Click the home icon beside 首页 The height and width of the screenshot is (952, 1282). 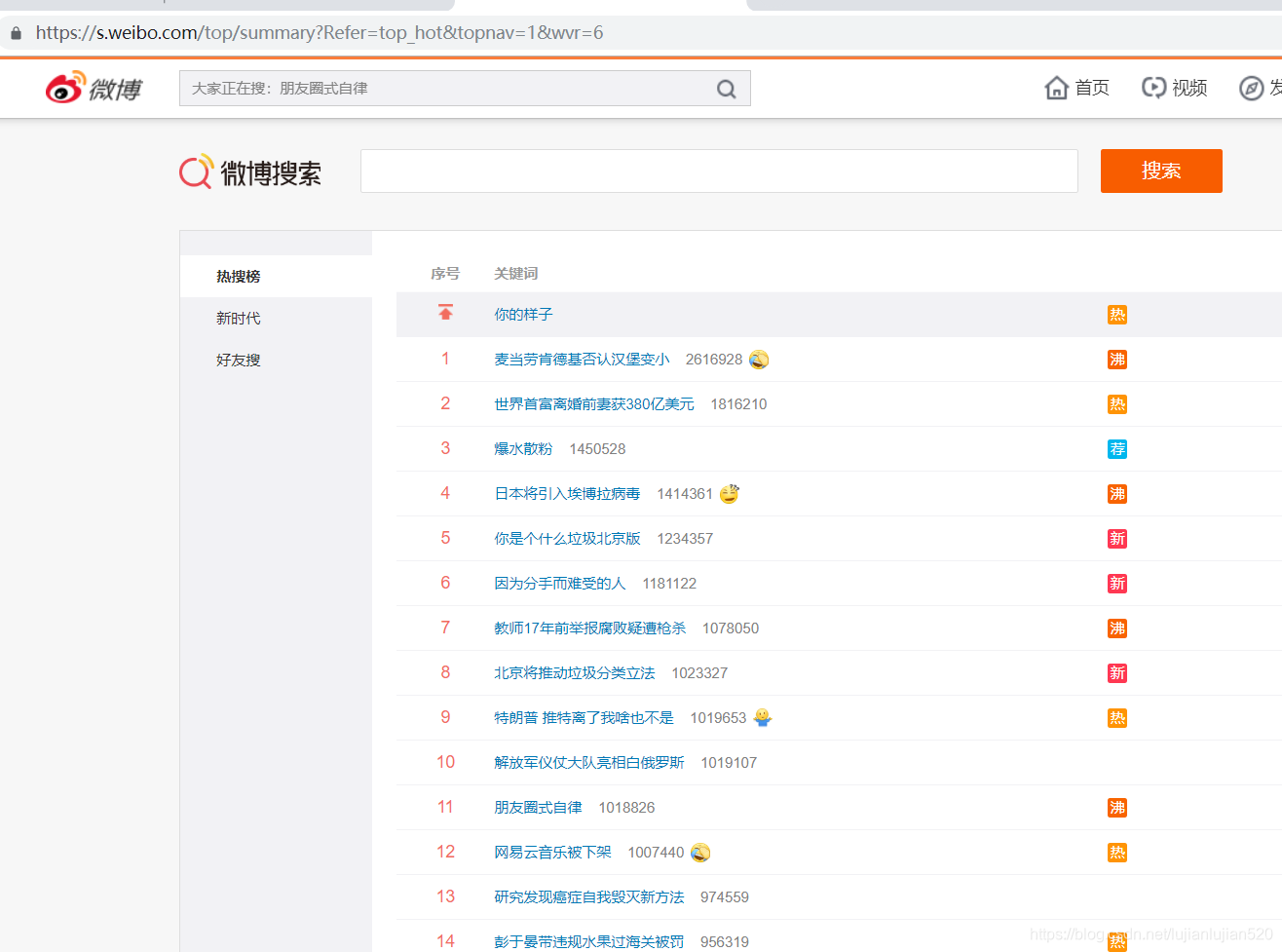(x=1057, y=88)
